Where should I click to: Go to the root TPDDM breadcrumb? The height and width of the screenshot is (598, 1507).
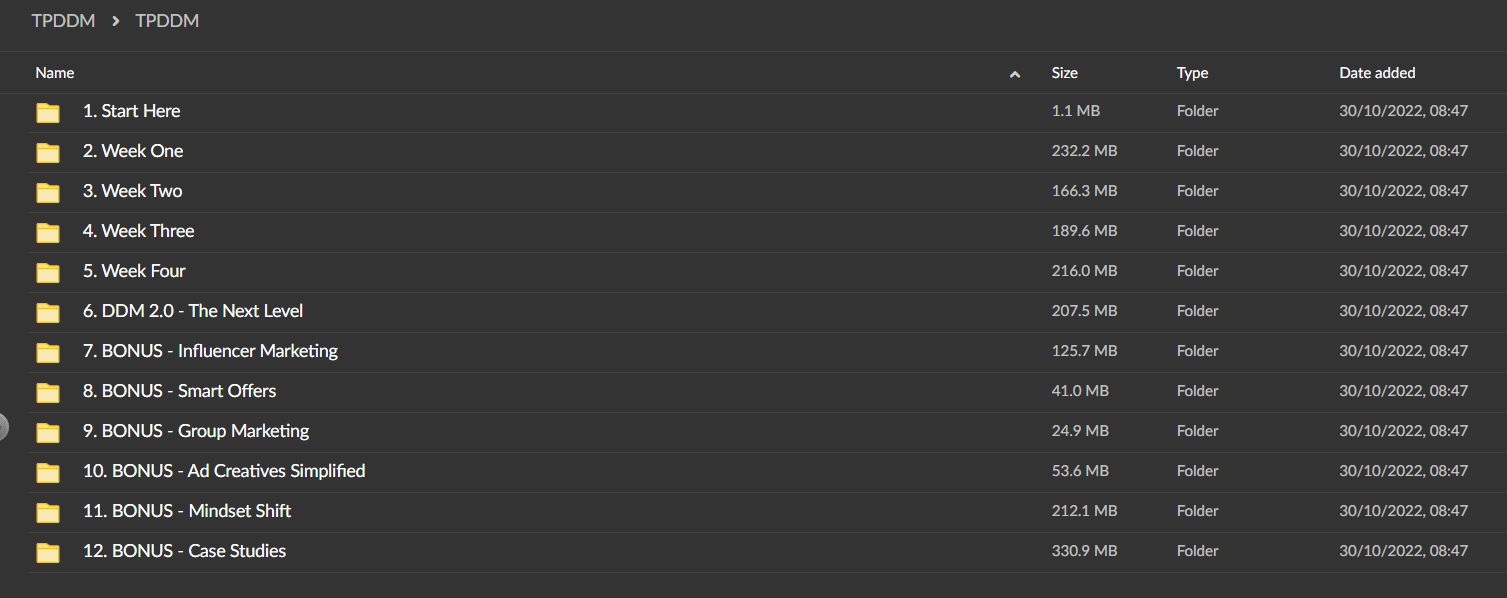click(63, 21)
